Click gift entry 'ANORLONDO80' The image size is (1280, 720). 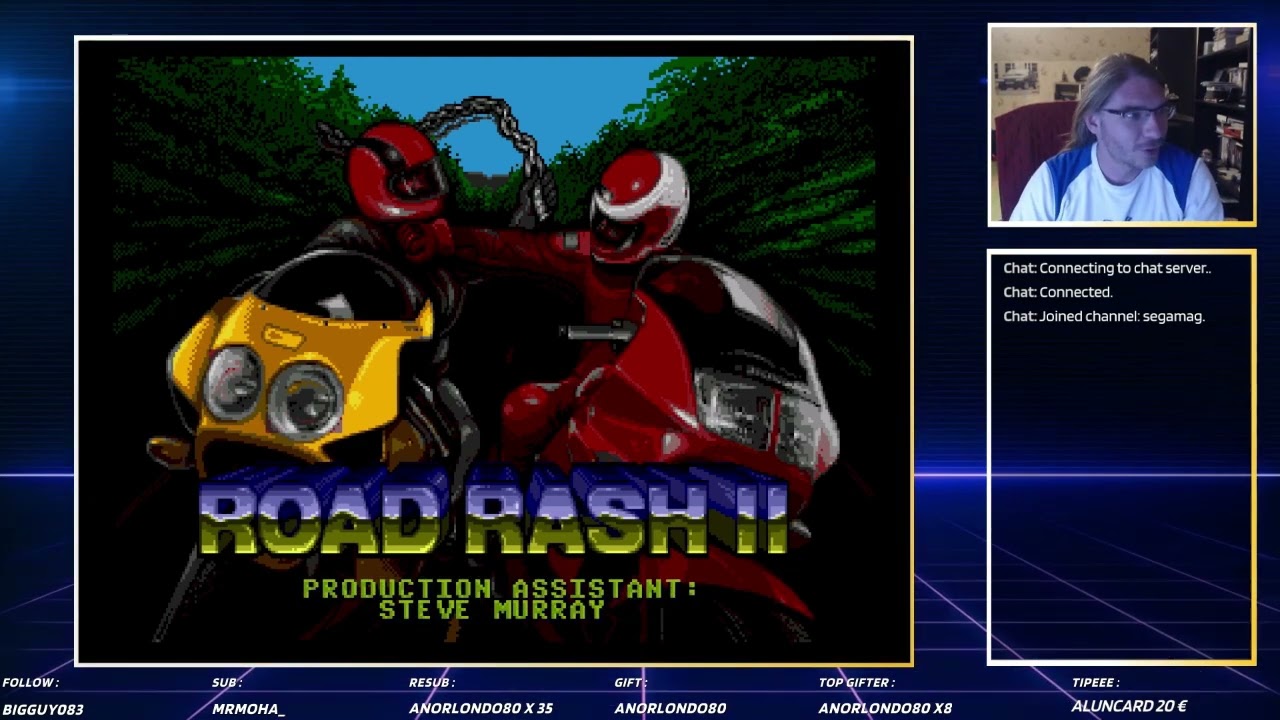670,709
